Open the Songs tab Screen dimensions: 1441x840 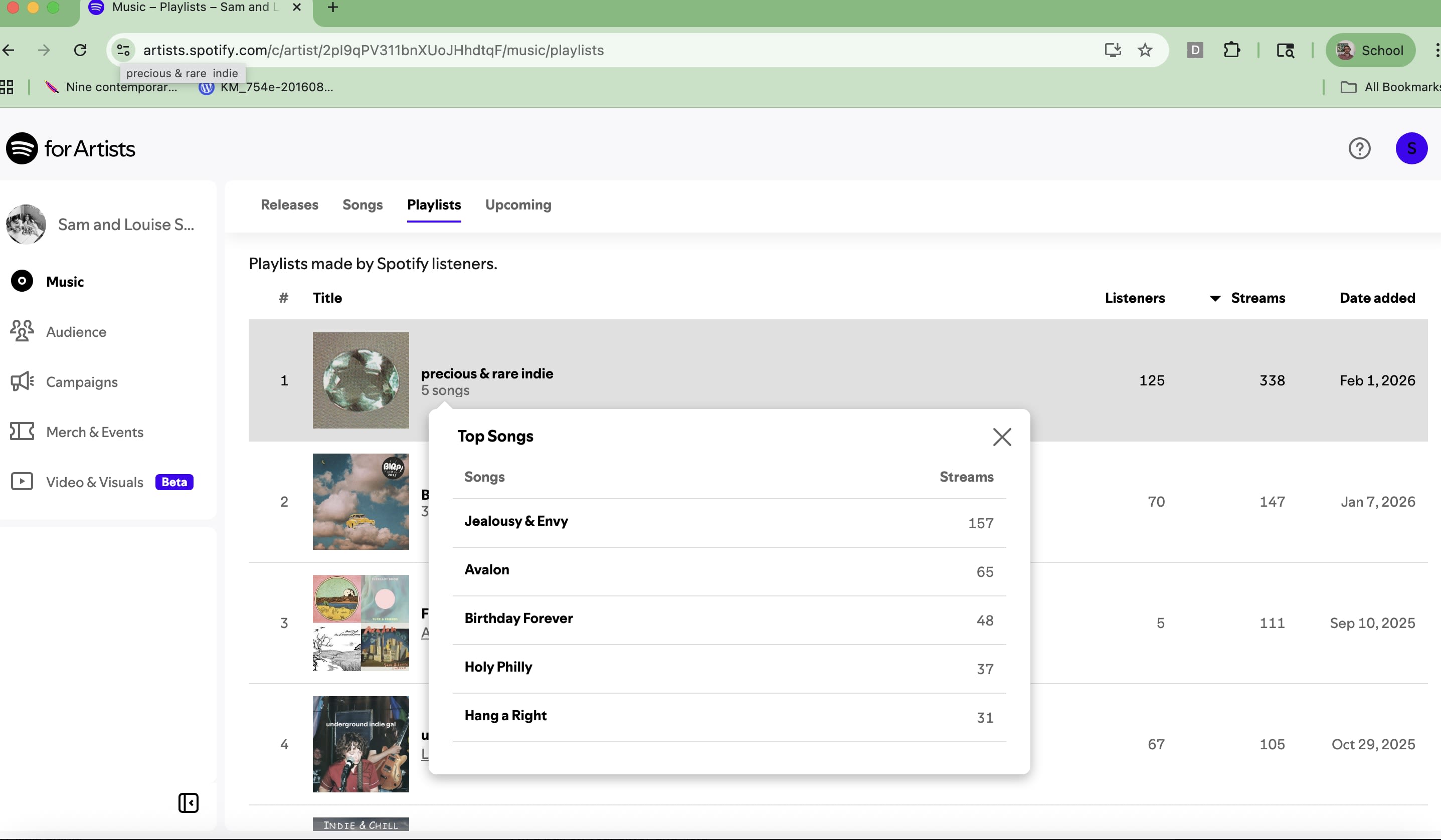click(x=362, y=204)
